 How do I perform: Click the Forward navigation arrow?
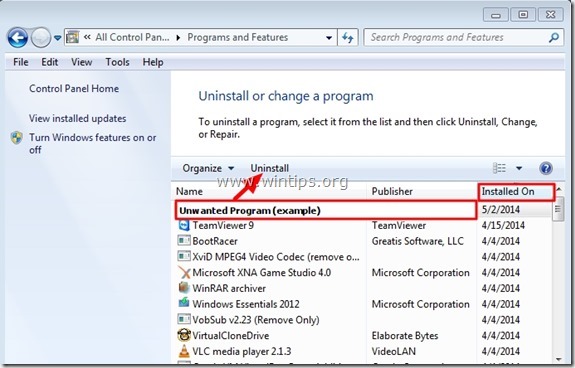click(40, 37)
